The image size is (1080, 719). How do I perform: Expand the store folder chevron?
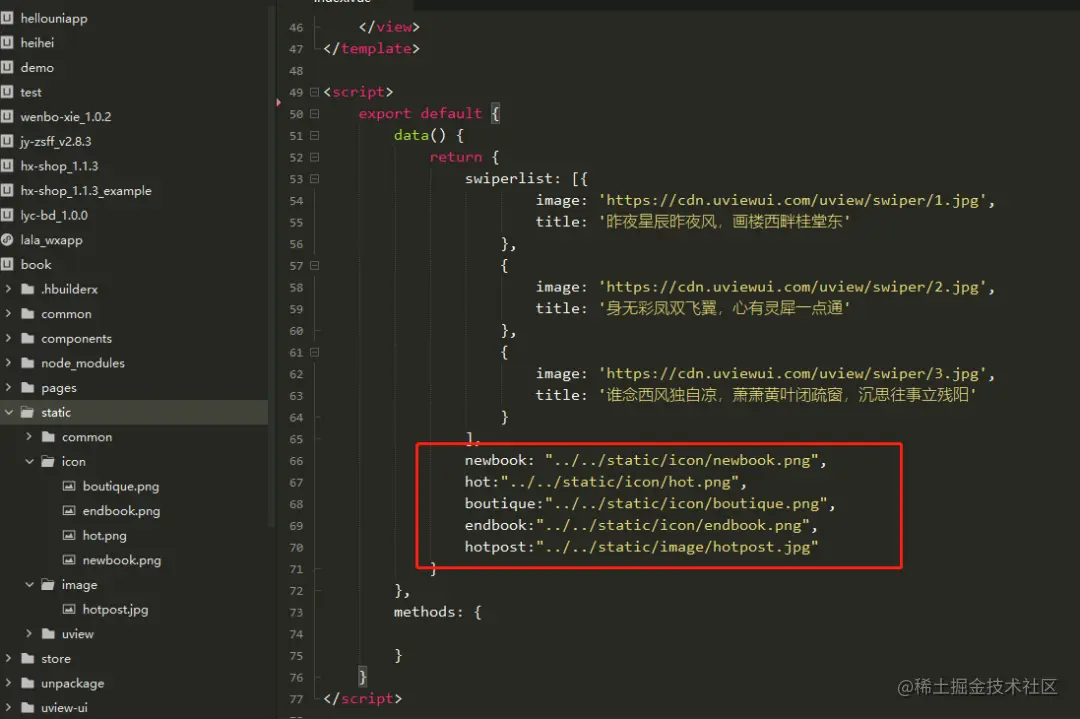tap(8, 658)
